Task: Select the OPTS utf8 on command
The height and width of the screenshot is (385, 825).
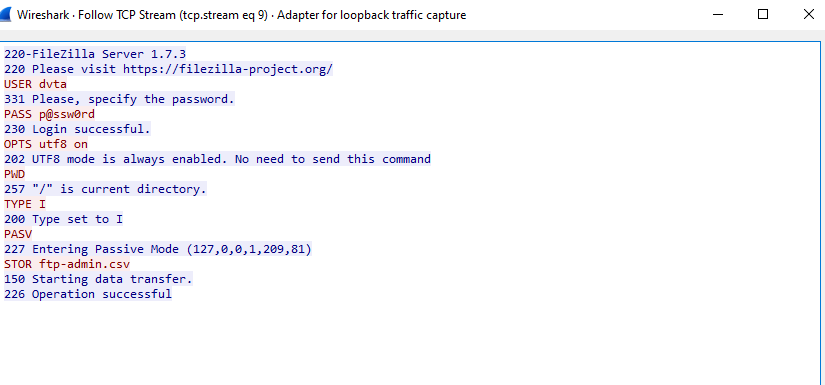Action: click(46, 144)
